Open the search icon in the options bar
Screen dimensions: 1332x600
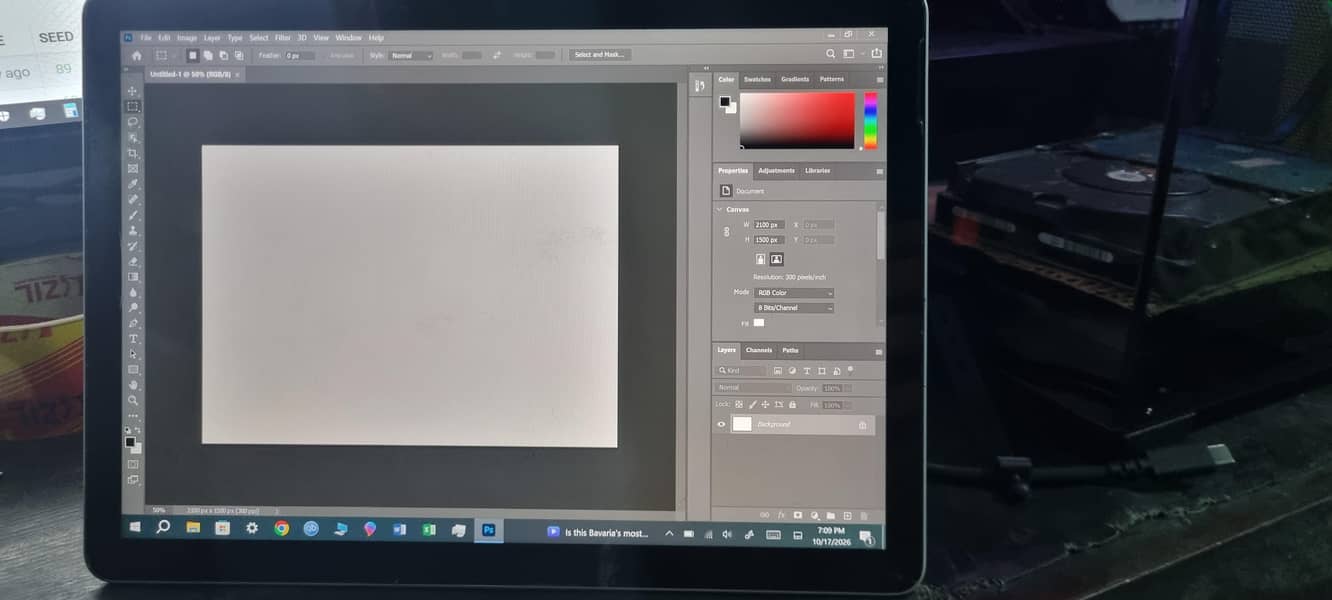[830, 54]
